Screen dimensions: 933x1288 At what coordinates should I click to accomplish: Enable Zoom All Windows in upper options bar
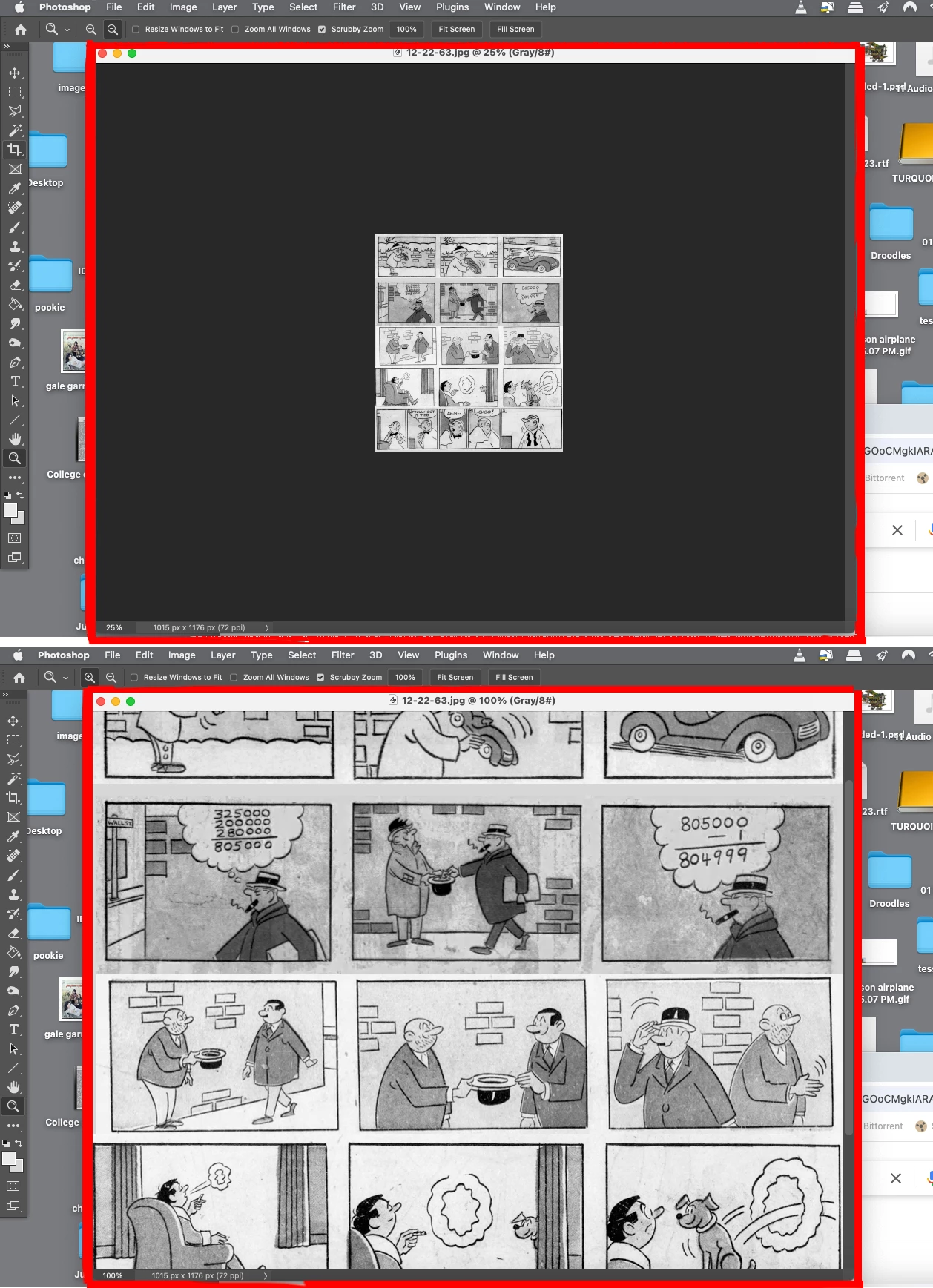pyautogui.click(x=235, y=30)
